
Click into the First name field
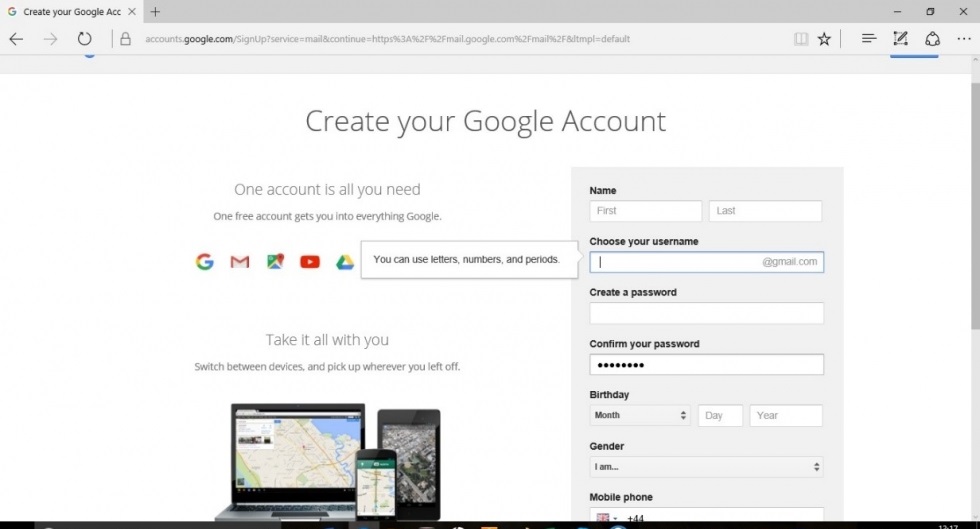646,211
